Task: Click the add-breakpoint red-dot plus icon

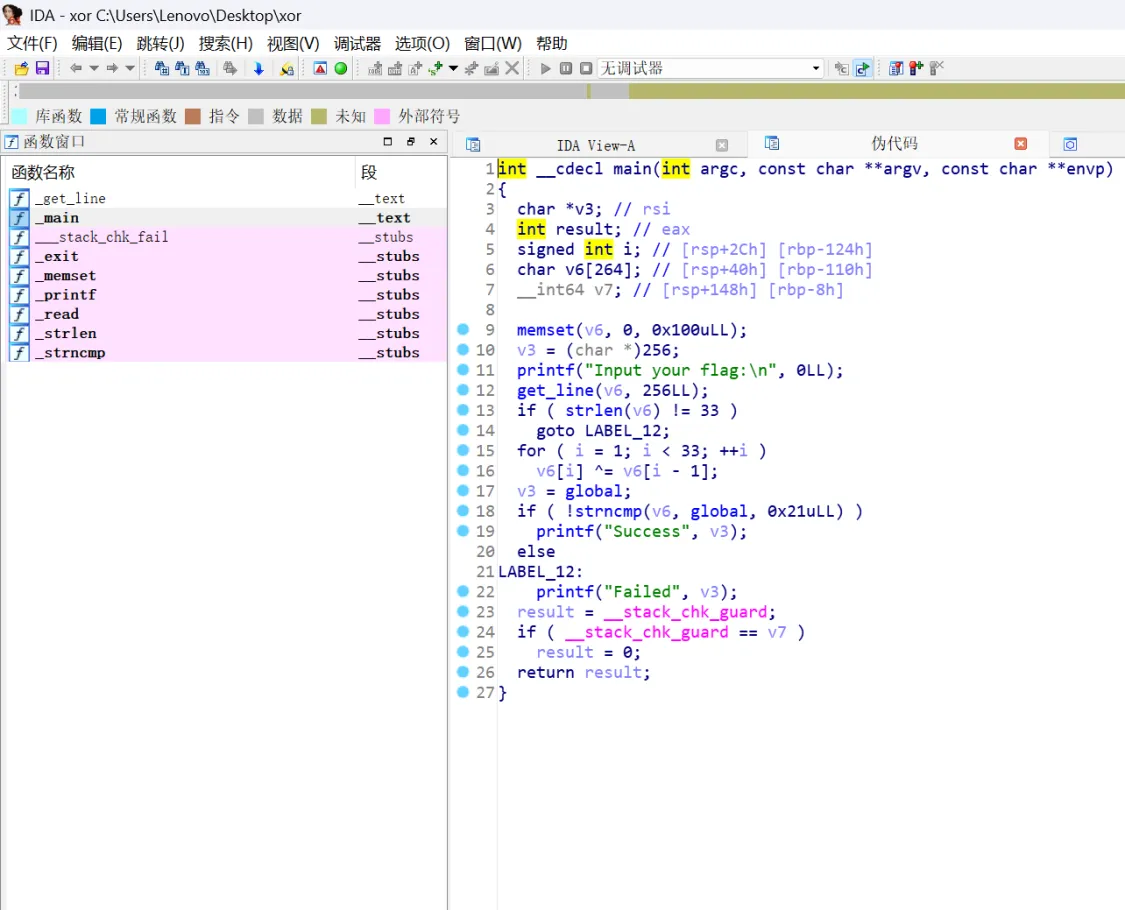Action: [915, 68]
